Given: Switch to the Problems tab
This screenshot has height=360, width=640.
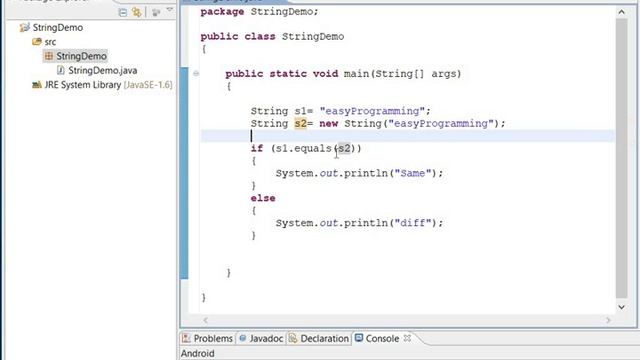Looking at the screenshot, I should [x=213, y=338].
